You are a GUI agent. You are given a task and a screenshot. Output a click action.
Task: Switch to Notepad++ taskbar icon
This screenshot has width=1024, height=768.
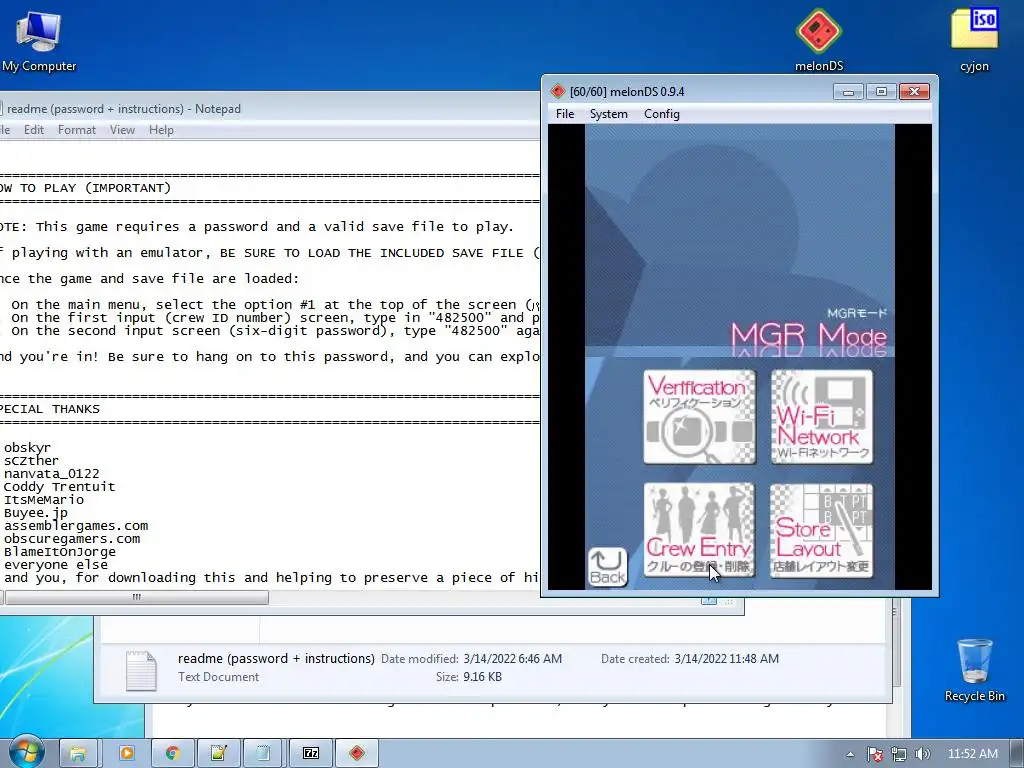pos(218,754)
